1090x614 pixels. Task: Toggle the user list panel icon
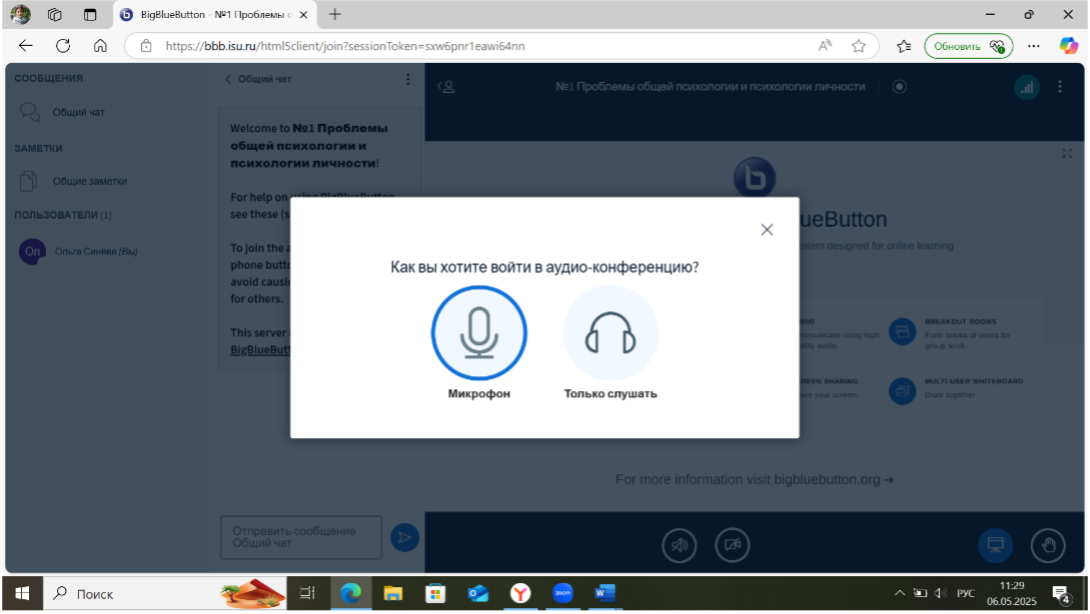(x=446, y=87)
